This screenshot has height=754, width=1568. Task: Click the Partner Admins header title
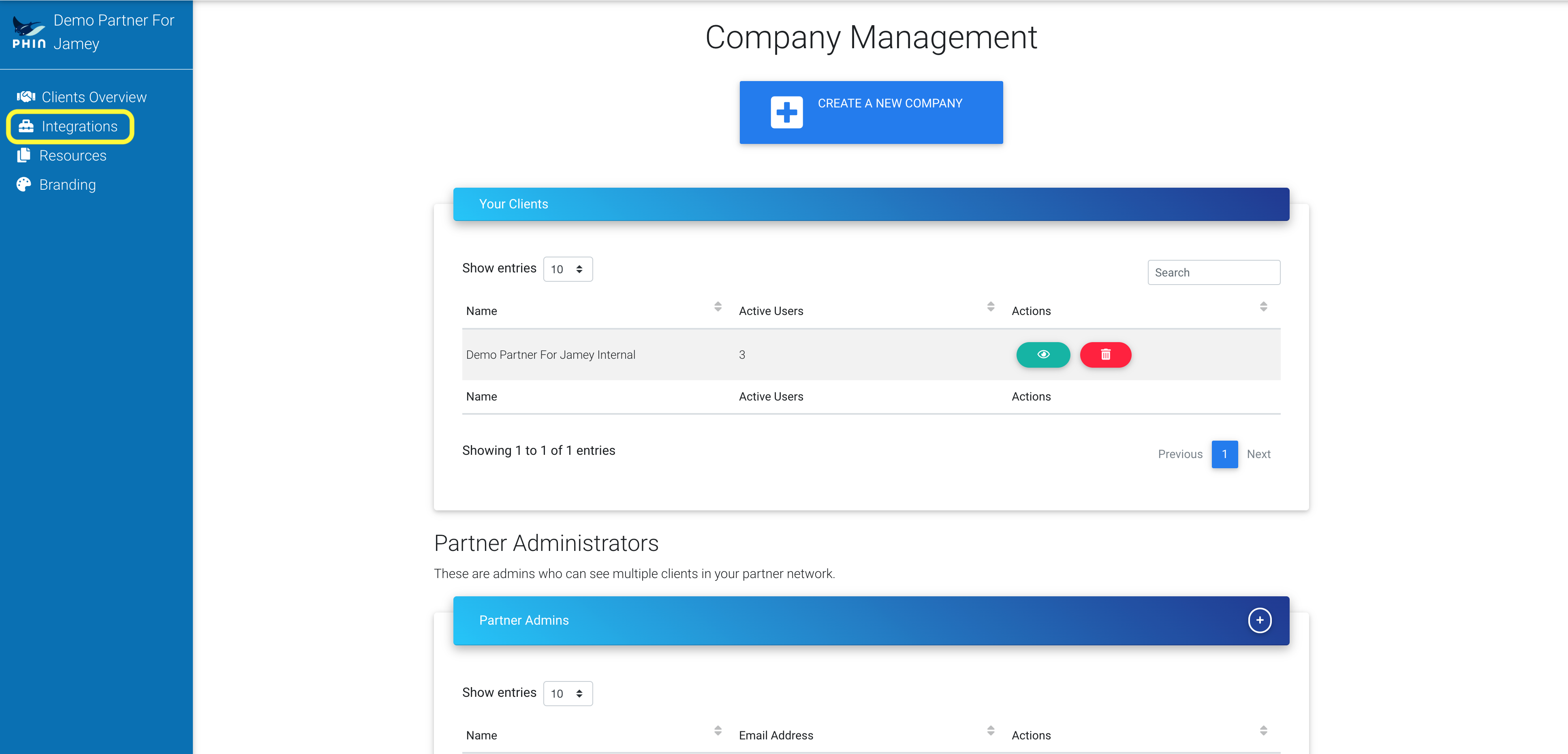[x=523, y=621]
